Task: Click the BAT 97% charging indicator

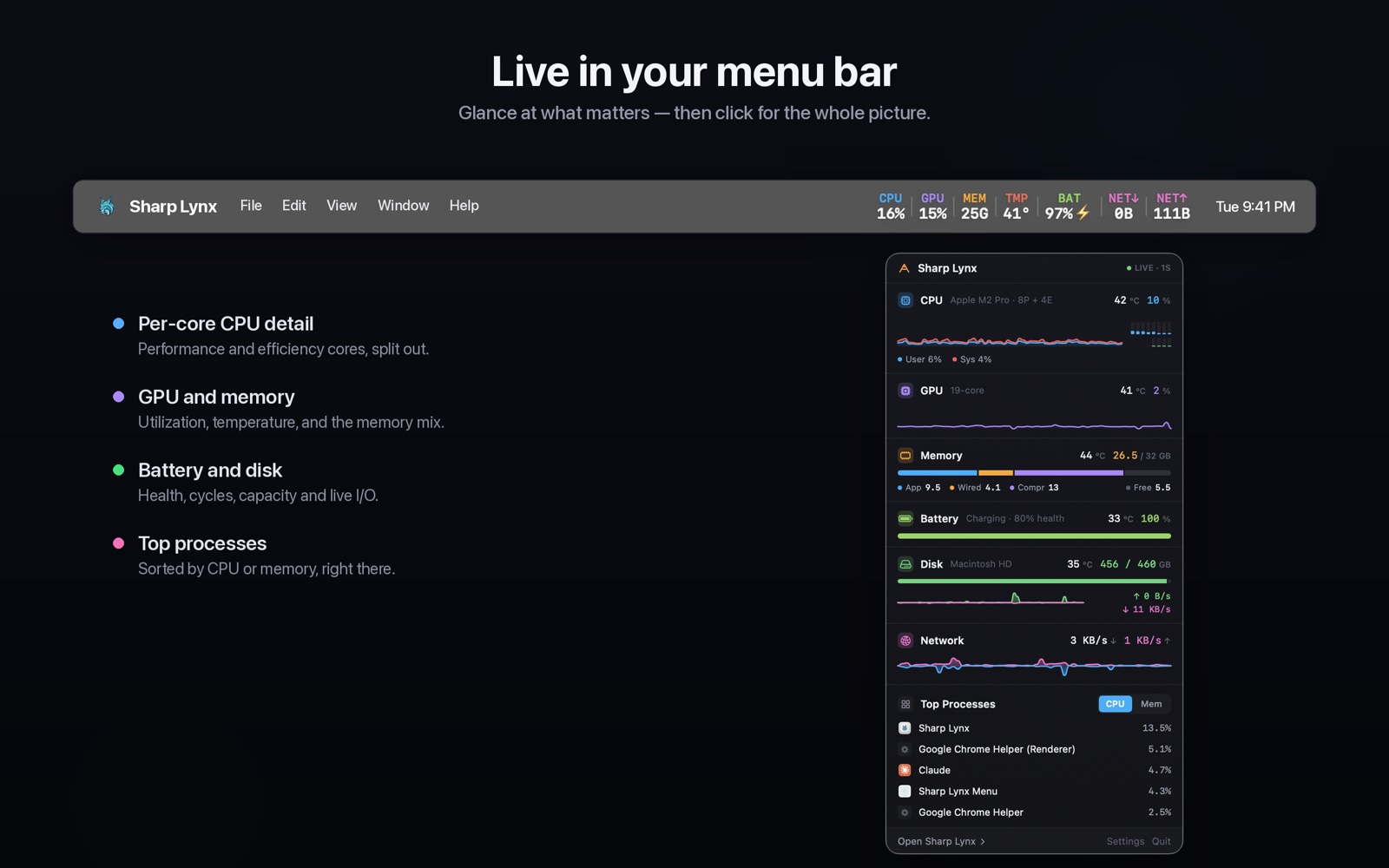Action: point(1068,207)
